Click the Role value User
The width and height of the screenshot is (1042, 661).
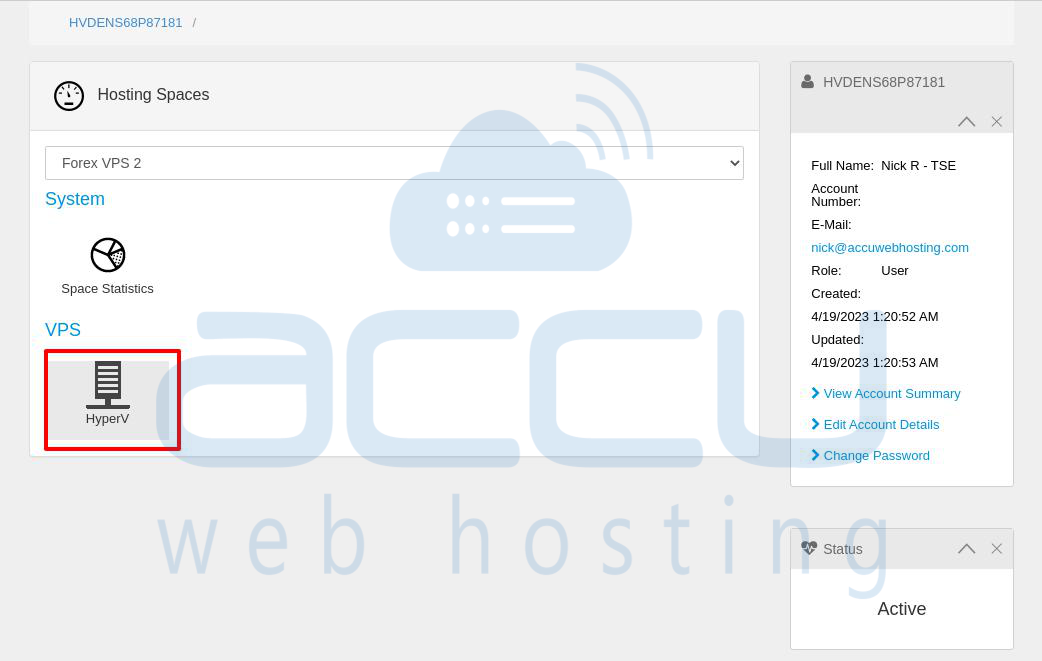click(x=894, y=271)
